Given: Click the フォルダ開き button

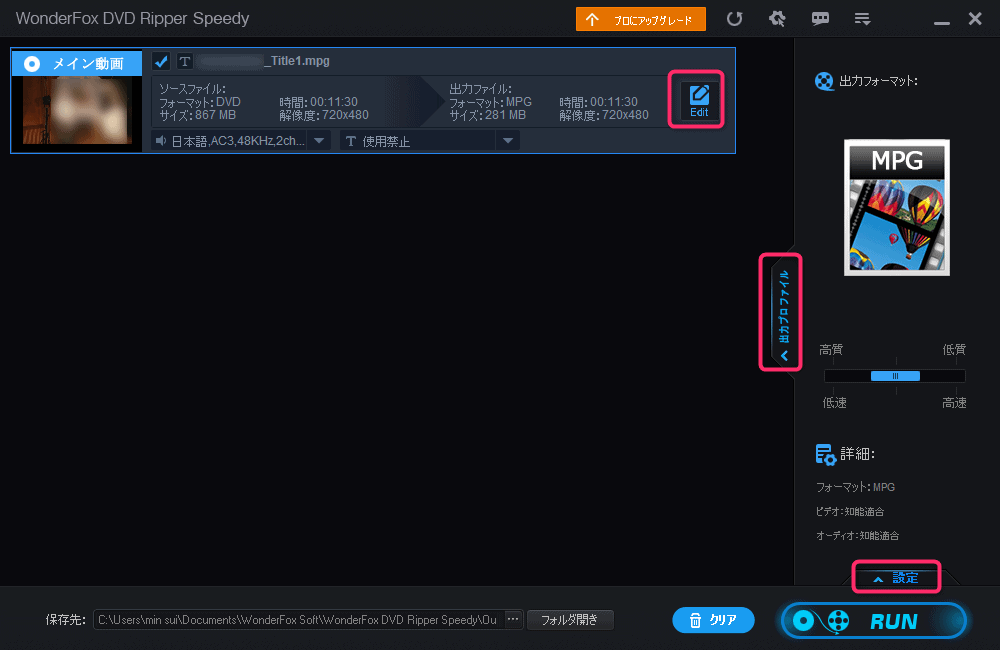Looking at the screenshot, I should [x=570, y=620].
